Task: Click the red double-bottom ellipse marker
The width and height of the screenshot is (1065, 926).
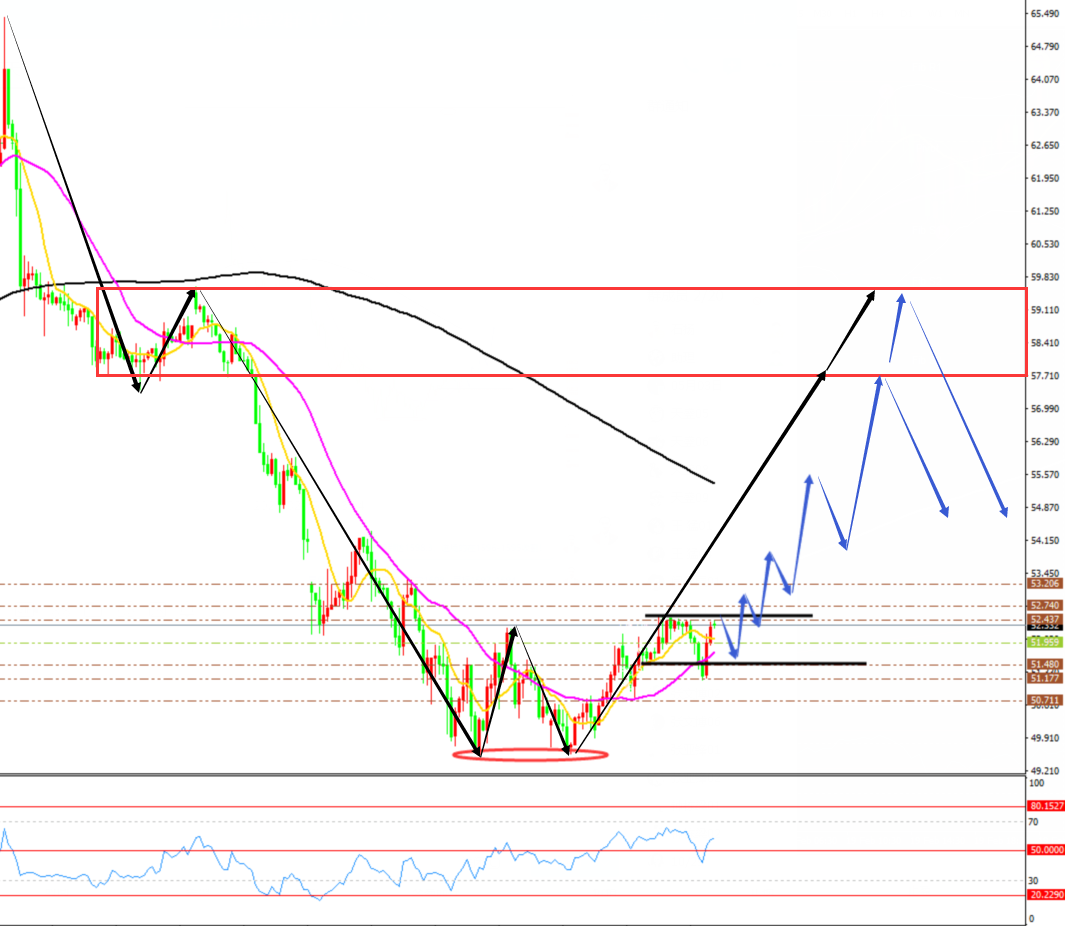Action: [x=530, y=756]
